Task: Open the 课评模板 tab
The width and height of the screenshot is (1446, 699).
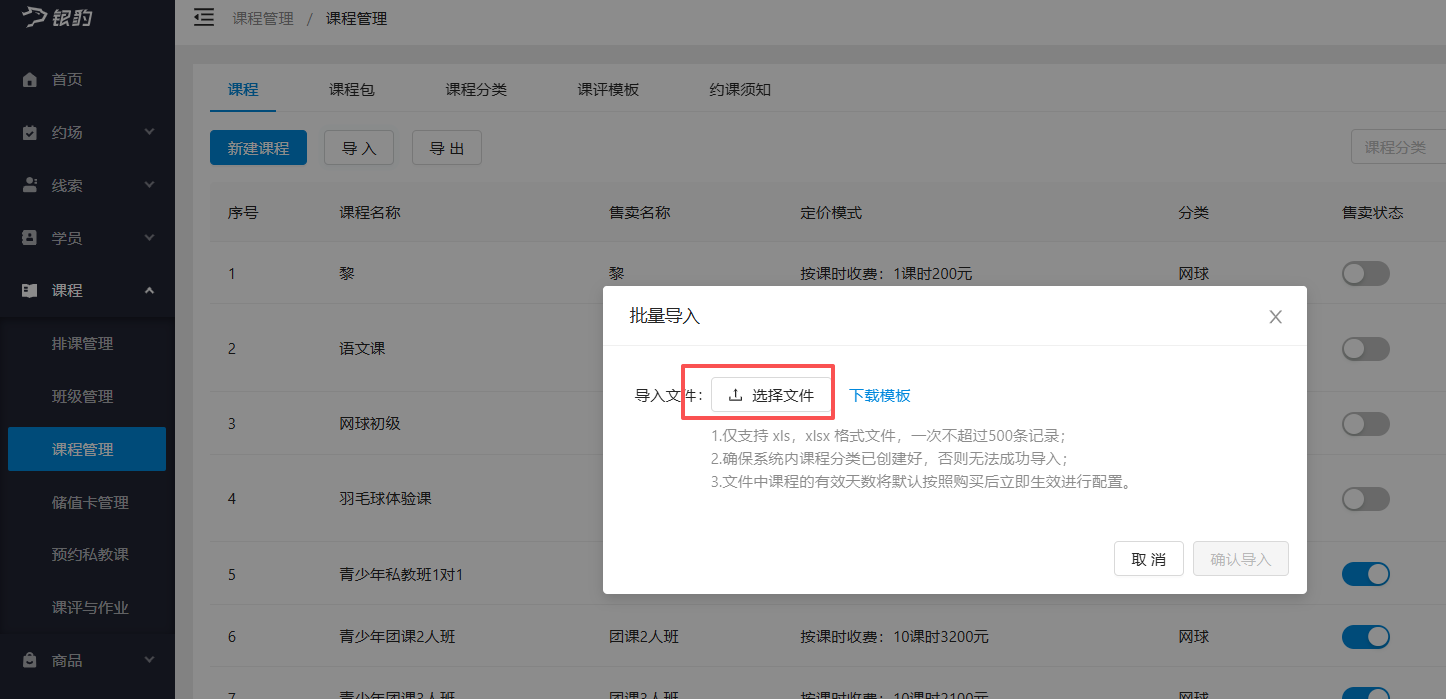Action: [x=610, y=89]
